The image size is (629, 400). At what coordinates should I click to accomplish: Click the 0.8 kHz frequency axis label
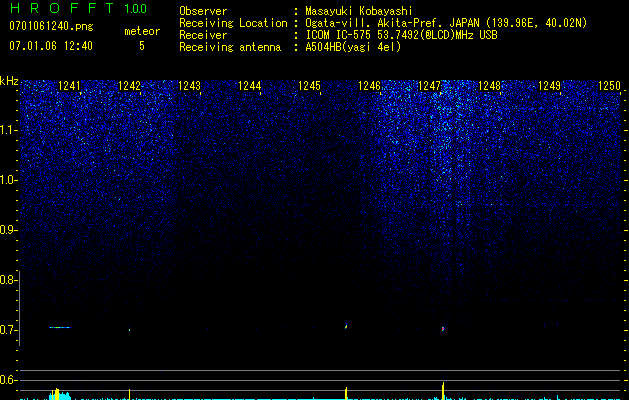point(8,280)
